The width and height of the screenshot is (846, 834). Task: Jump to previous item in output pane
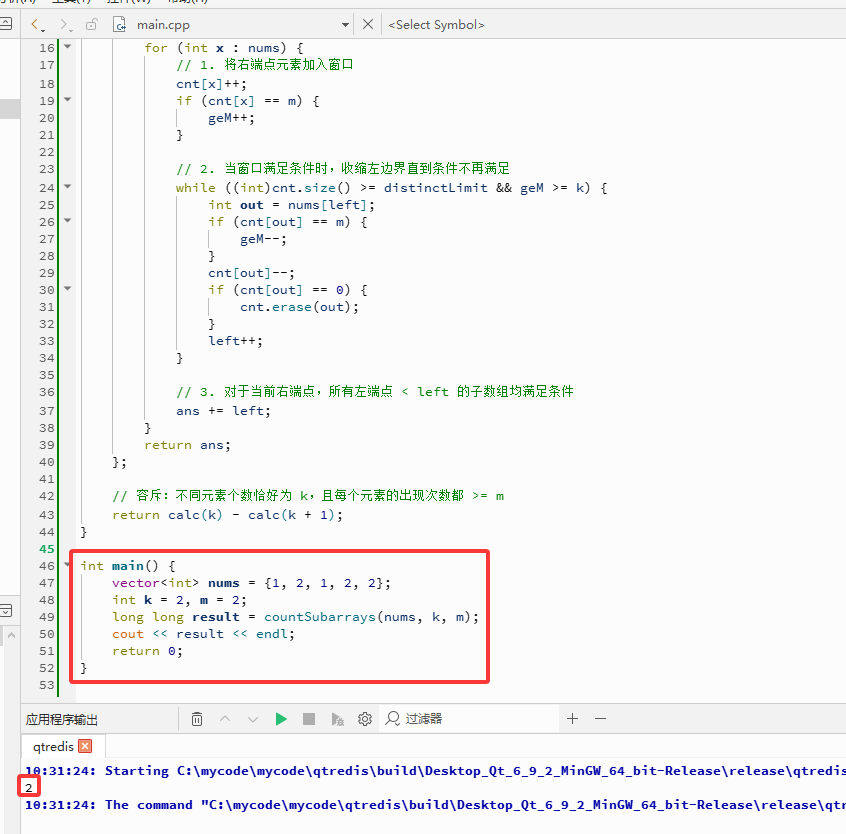(x=225, y=719)
